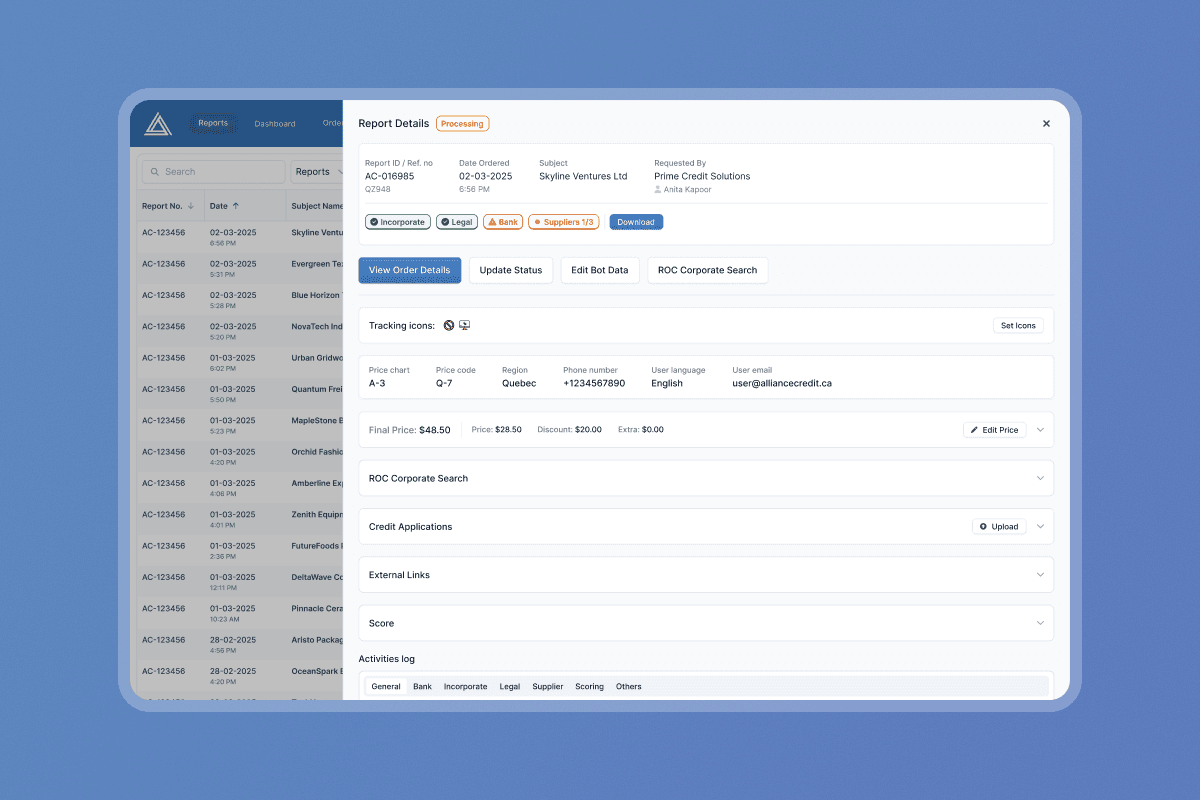Open the Scoring activities log tab
The height and width of the screenshot is (800, 1200).
point(589,687)
